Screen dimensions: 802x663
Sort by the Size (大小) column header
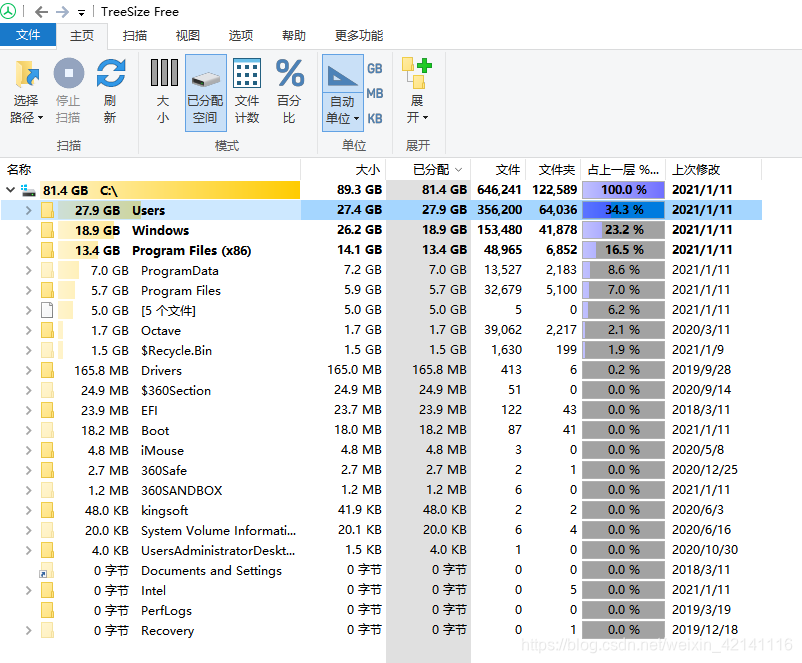click(x=343, y=169)
